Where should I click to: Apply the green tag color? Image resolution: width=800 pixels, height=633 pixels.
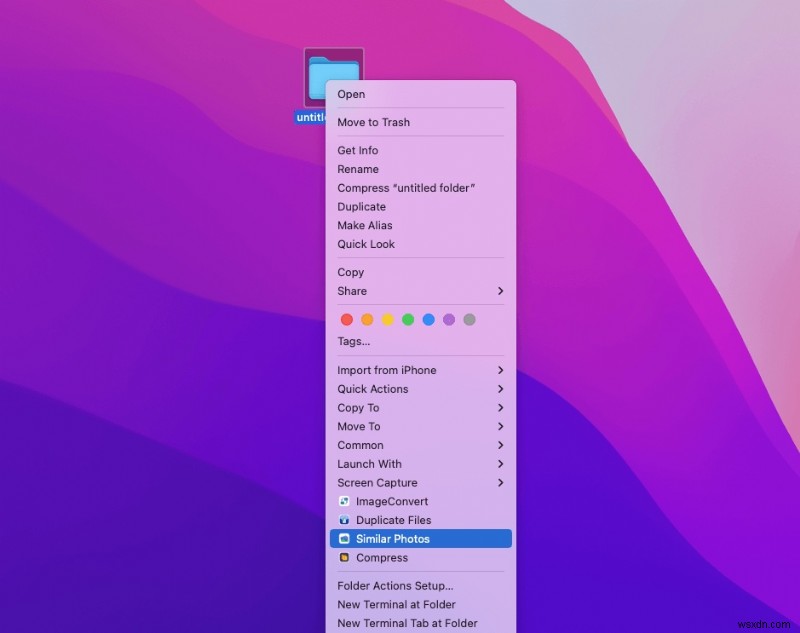click(408, 320)
